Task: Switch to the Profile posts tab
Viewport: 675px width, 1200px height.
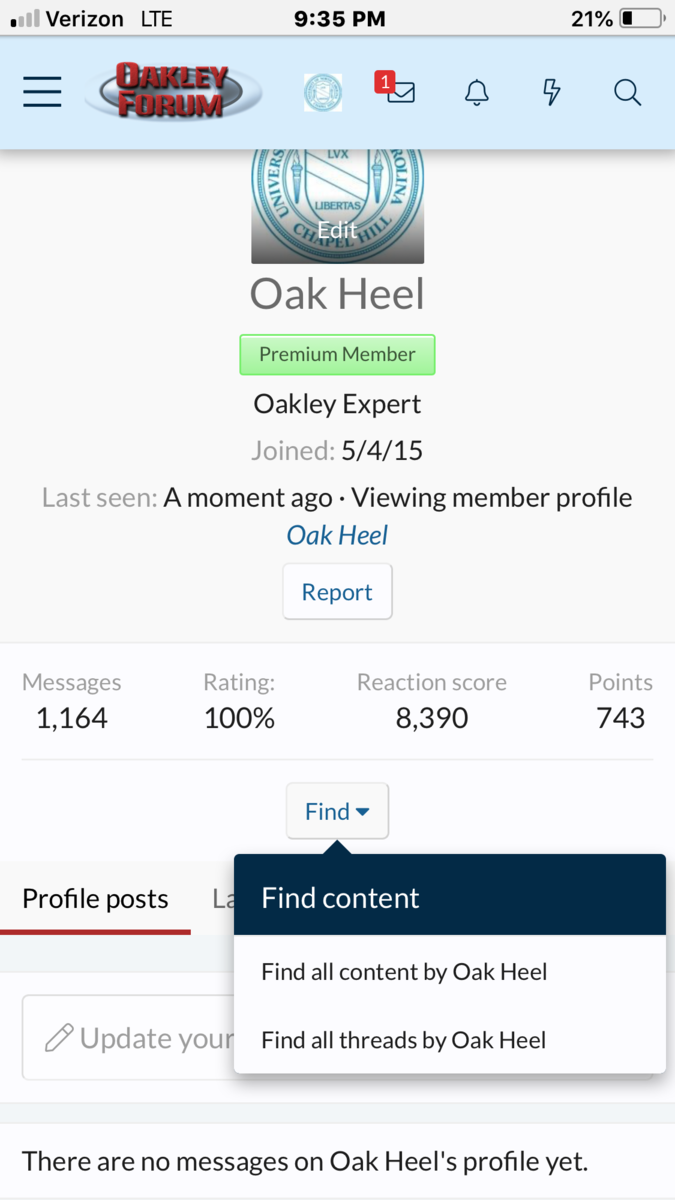Action: [95, 898]
